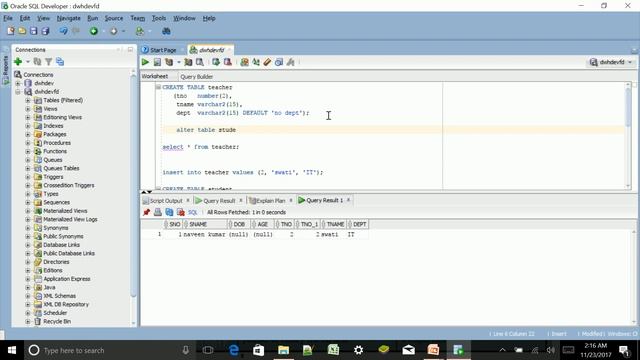This screenshot has width=640, height=360.
Task: Click the SQL link in result toolbar
Action: coord(193,212)
